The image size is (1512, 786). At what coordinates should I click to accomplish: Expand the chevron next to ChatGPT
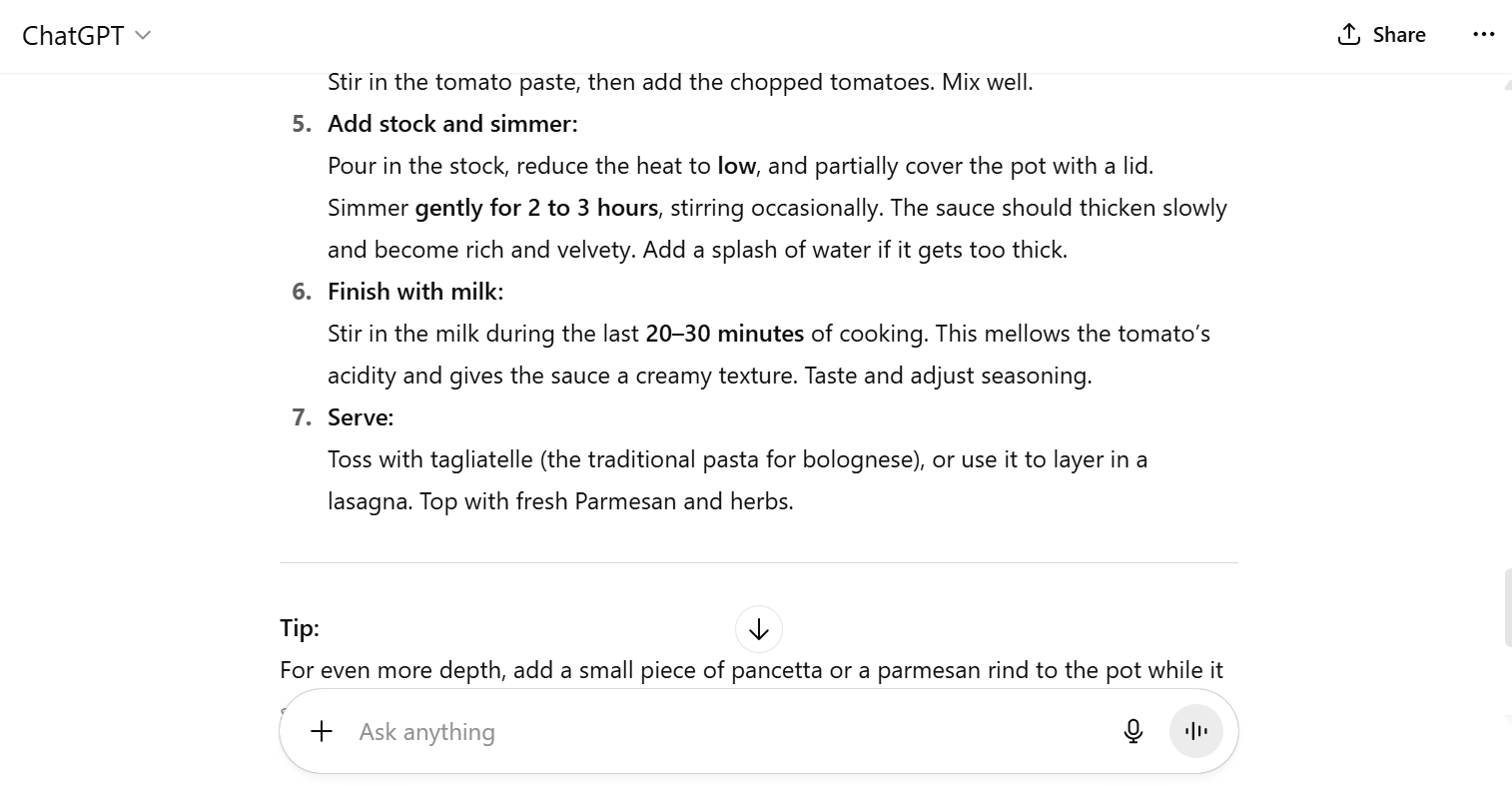tap(143, 36)
